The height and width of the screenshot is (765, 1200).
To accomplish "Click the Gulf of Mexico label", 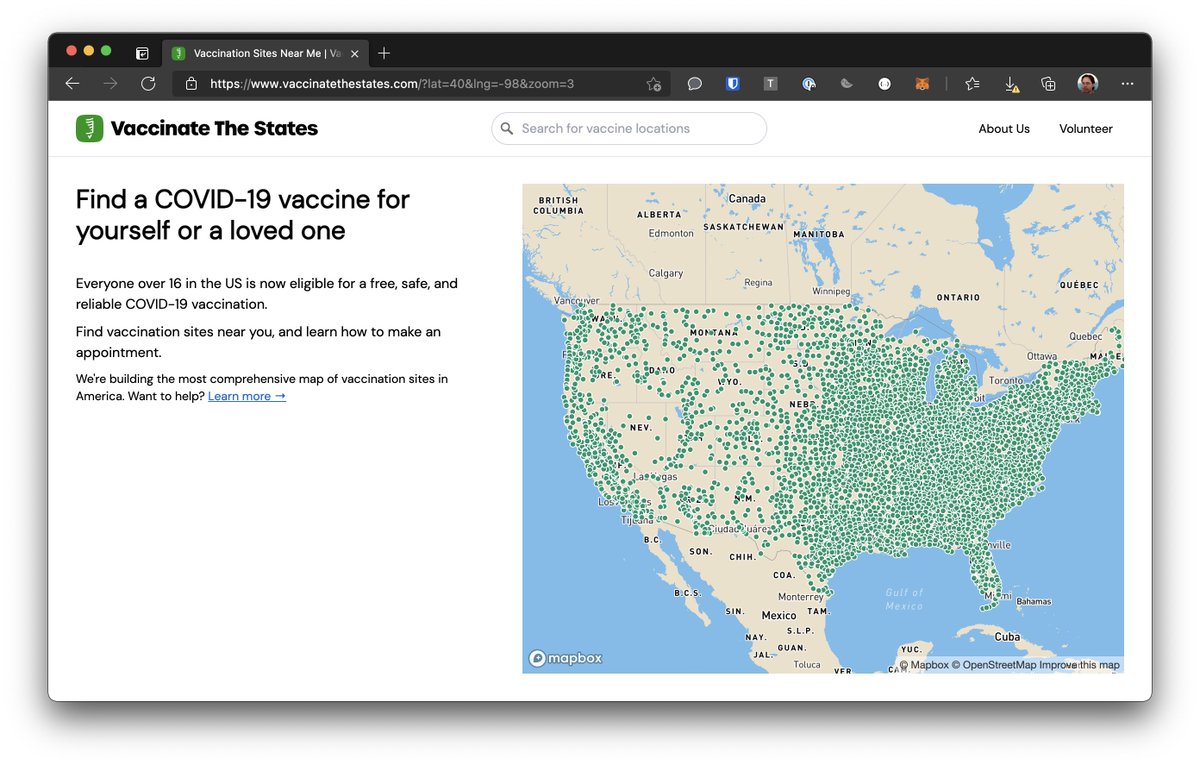I will coord(904,599).
